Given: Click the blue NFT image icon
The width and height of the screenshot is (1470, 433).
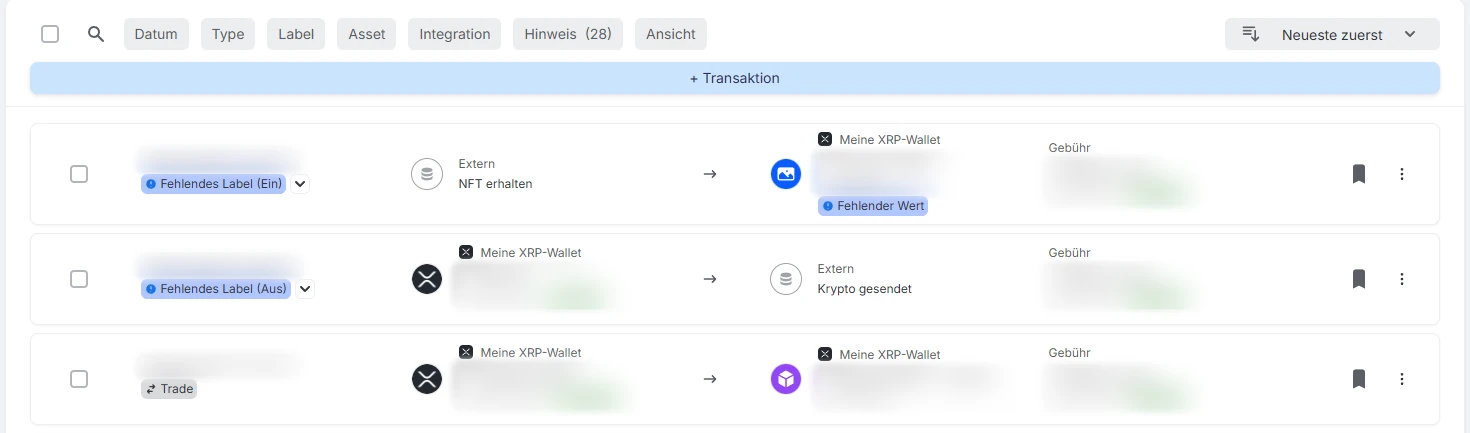Looking at the screenshot, I should pos(786,174).
